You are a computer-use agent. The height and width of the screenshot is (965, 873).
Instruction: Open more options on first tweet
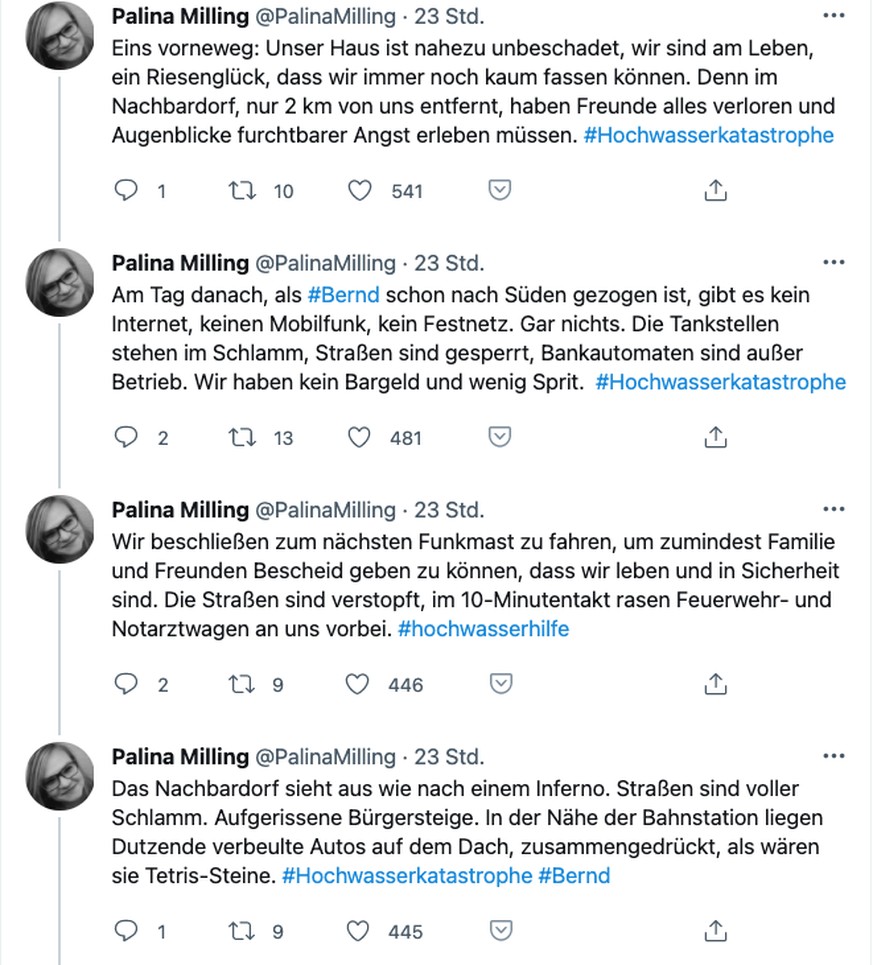click(x=834, y=16)
